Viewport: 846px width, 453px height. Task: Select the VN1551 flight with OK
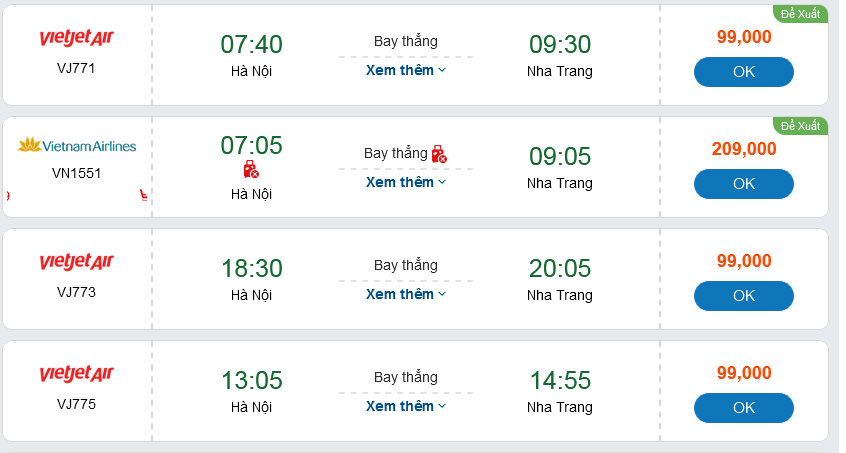coord(743,184)
